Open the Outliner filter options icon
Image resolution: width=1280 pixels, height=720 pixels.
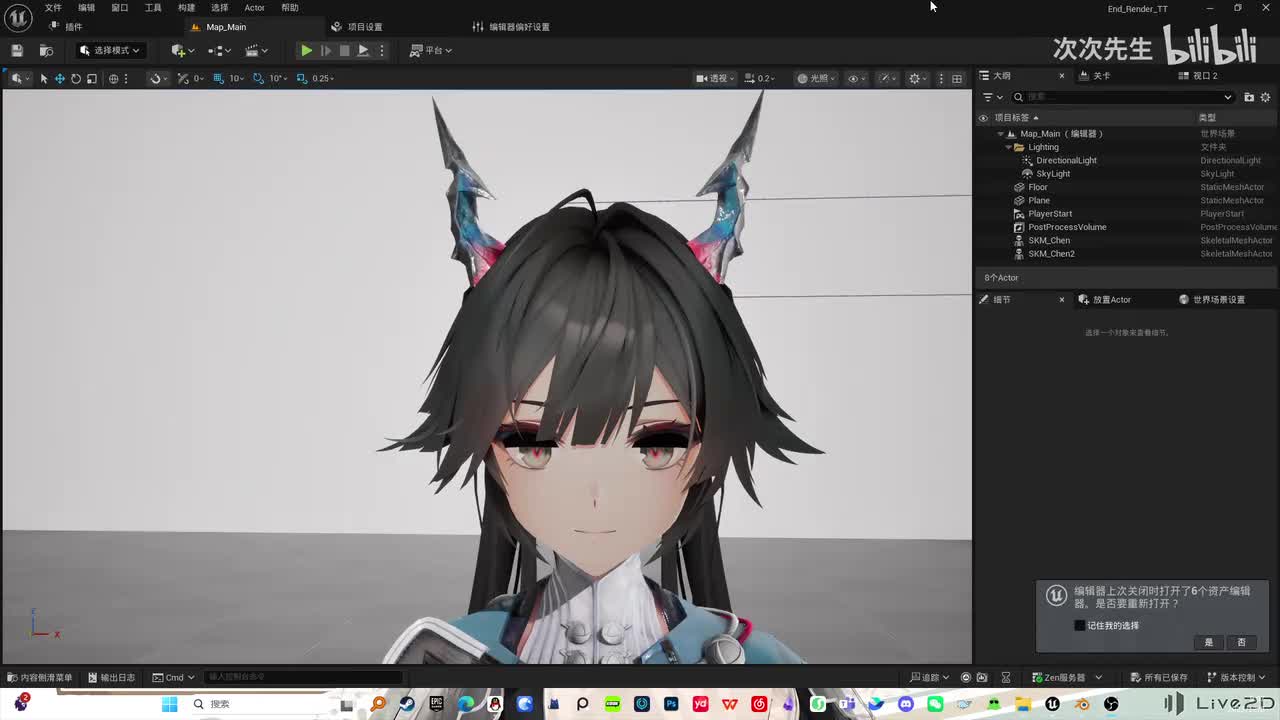992,97
